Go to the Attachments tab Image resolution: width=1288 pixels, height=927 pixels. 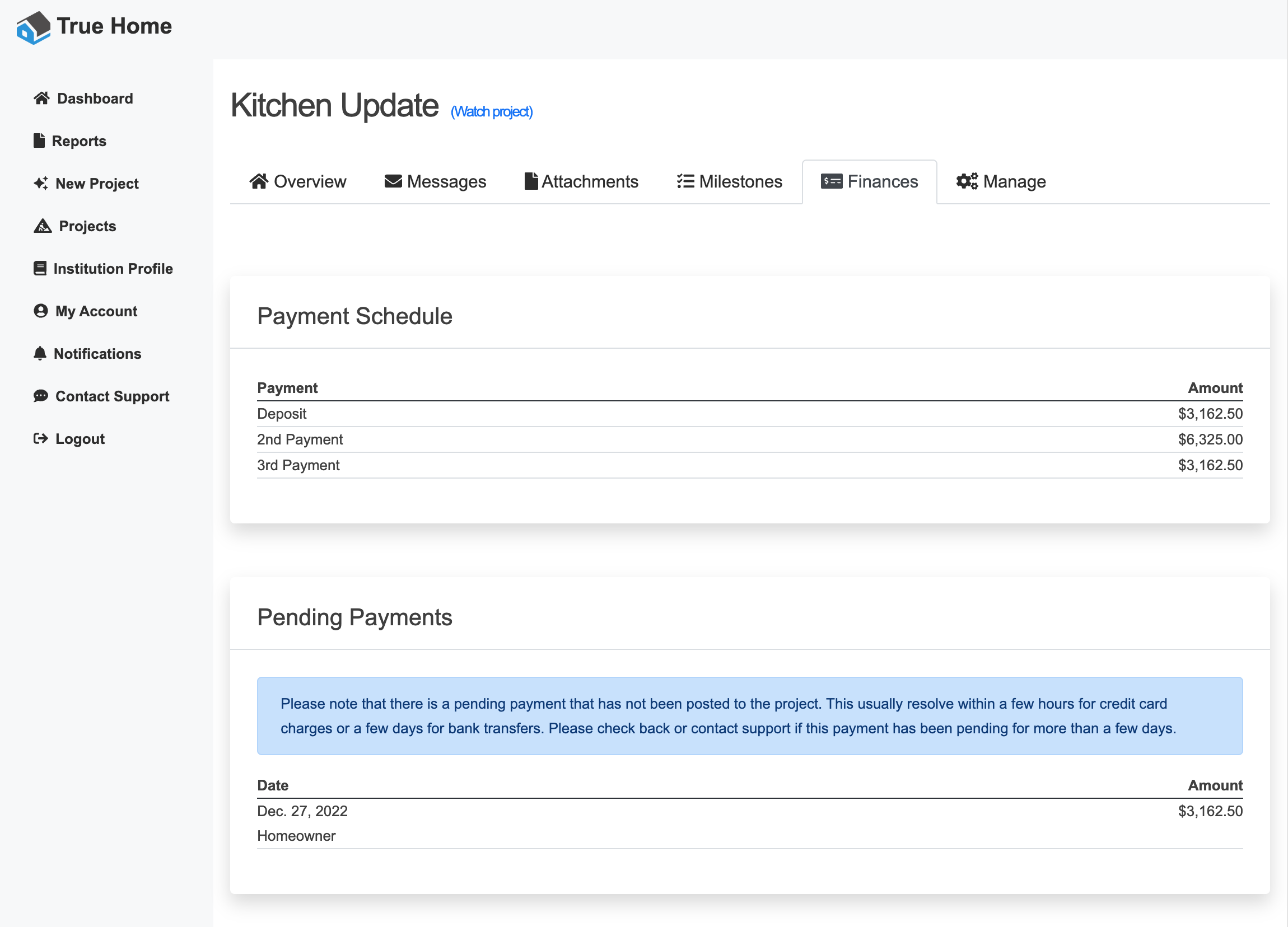point(581,182)
